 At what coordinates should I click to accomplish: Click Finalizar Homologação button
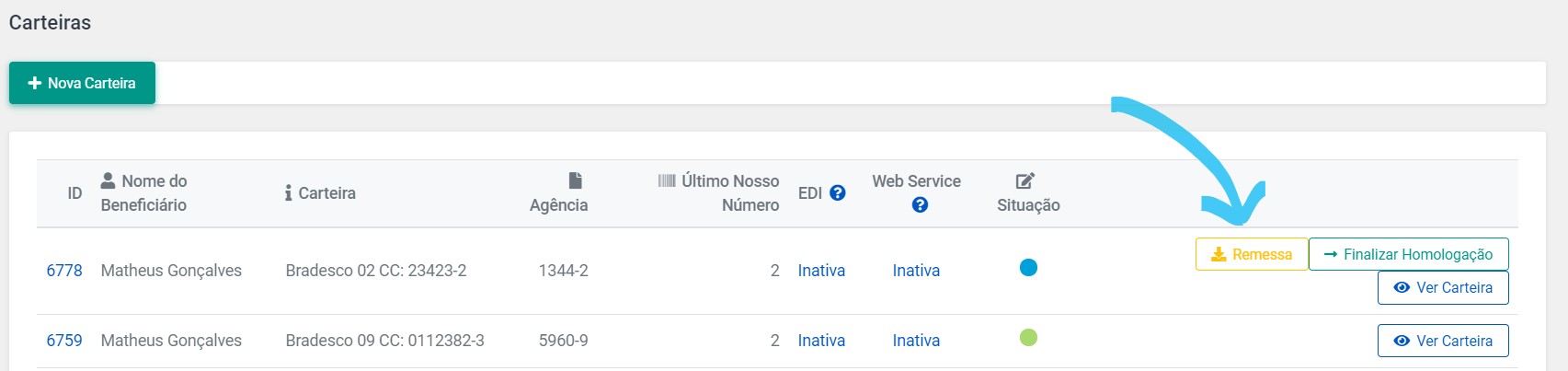coord(1408,254)
